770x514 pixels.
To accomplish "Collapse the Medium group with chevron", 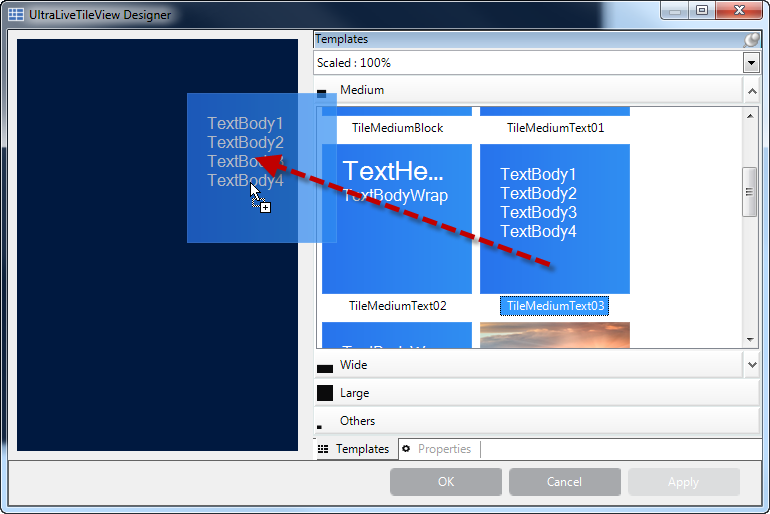I will 751,90.
